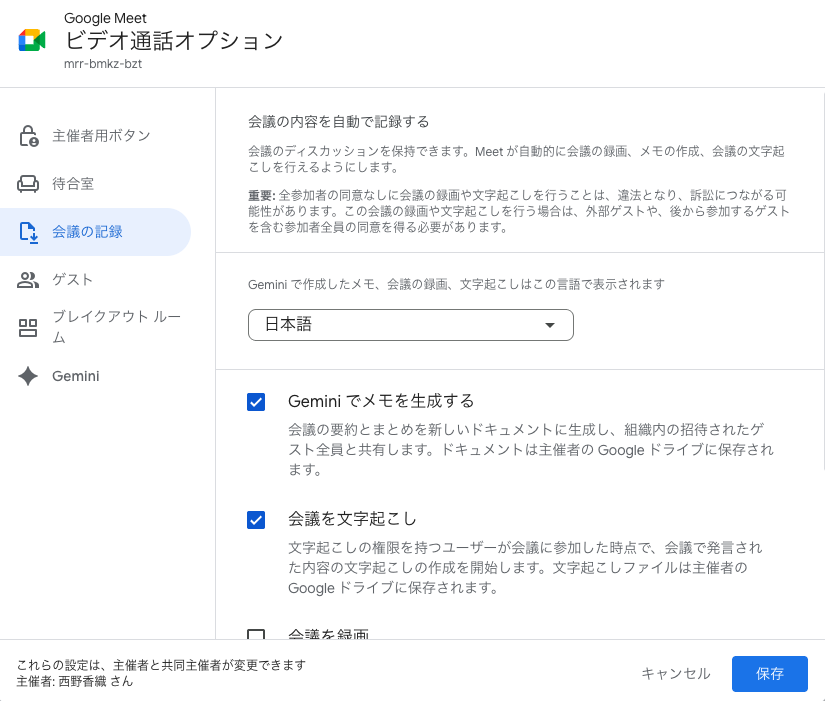Open the 日本語 language dropdown
Viewport: 825px width, 701px height.
click(x=410, y=325)
